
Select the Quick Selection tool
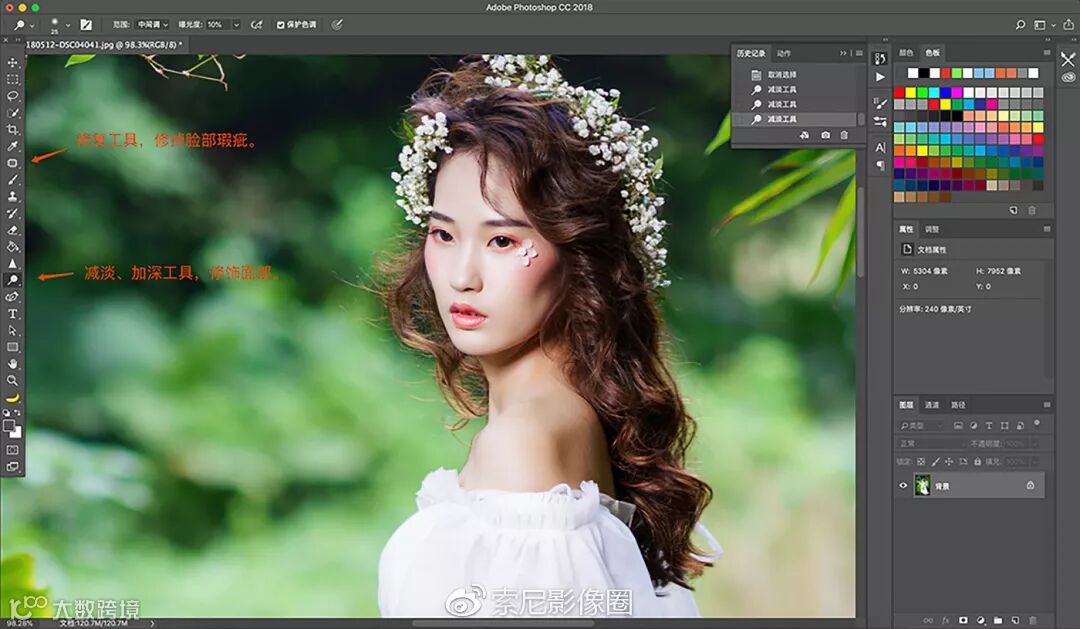(x=12, y=113)
